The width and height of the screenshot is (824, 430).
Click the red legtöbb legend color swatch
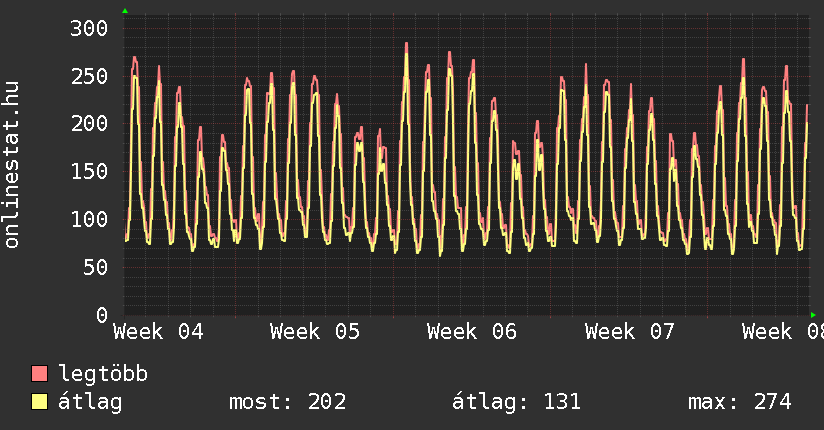tap(40, 374)
